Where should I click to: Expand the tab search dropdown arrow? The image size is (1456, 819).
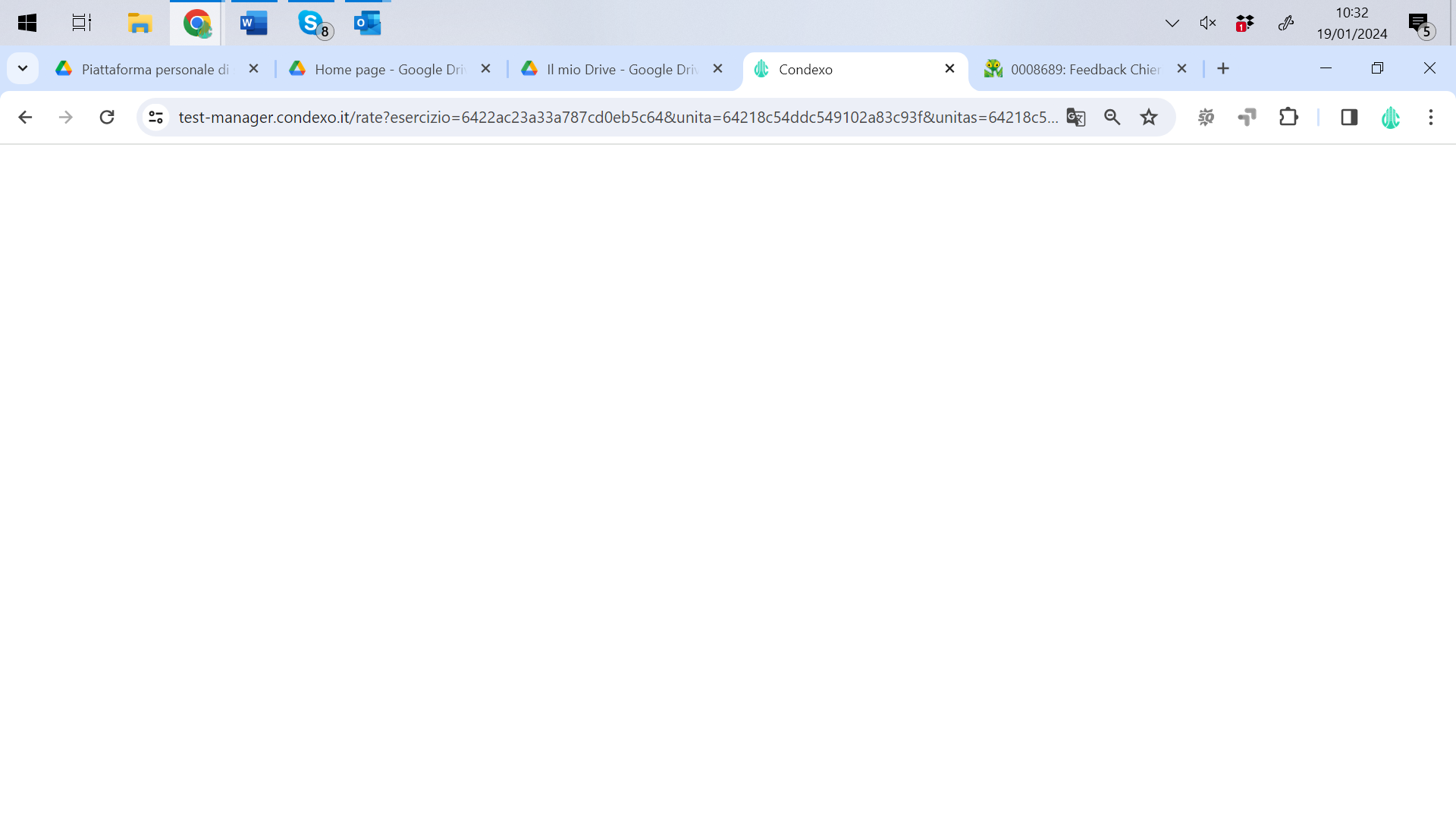coord(23,68)
